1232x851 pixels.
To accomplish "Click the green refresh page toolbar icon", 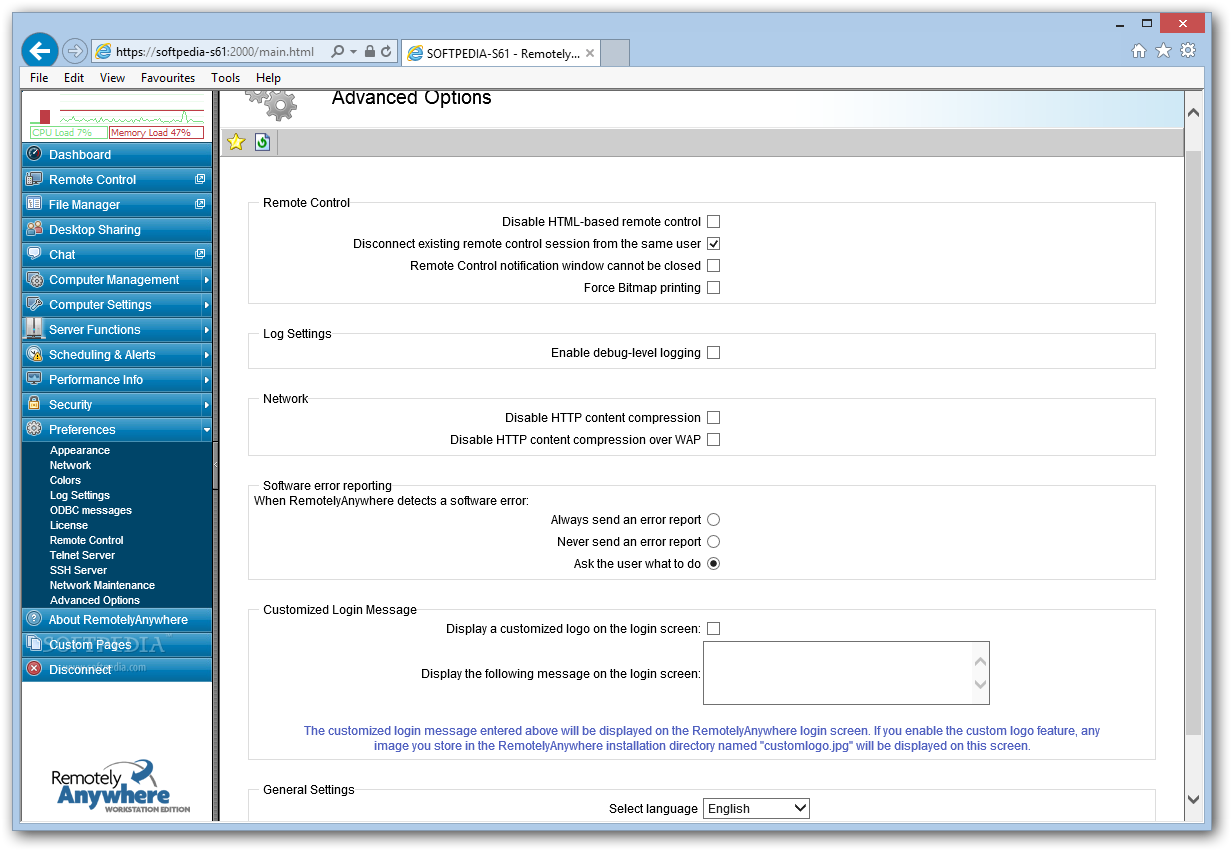I will click(x=262, y=142).
